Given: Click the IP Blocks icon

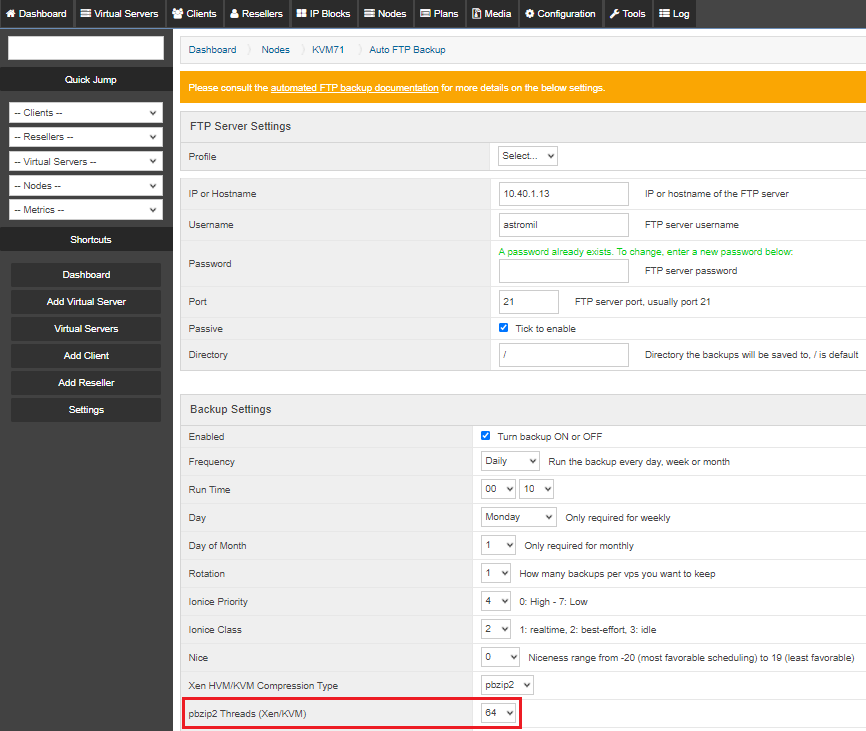Looking at the screenshot, I should pos(301,14).
